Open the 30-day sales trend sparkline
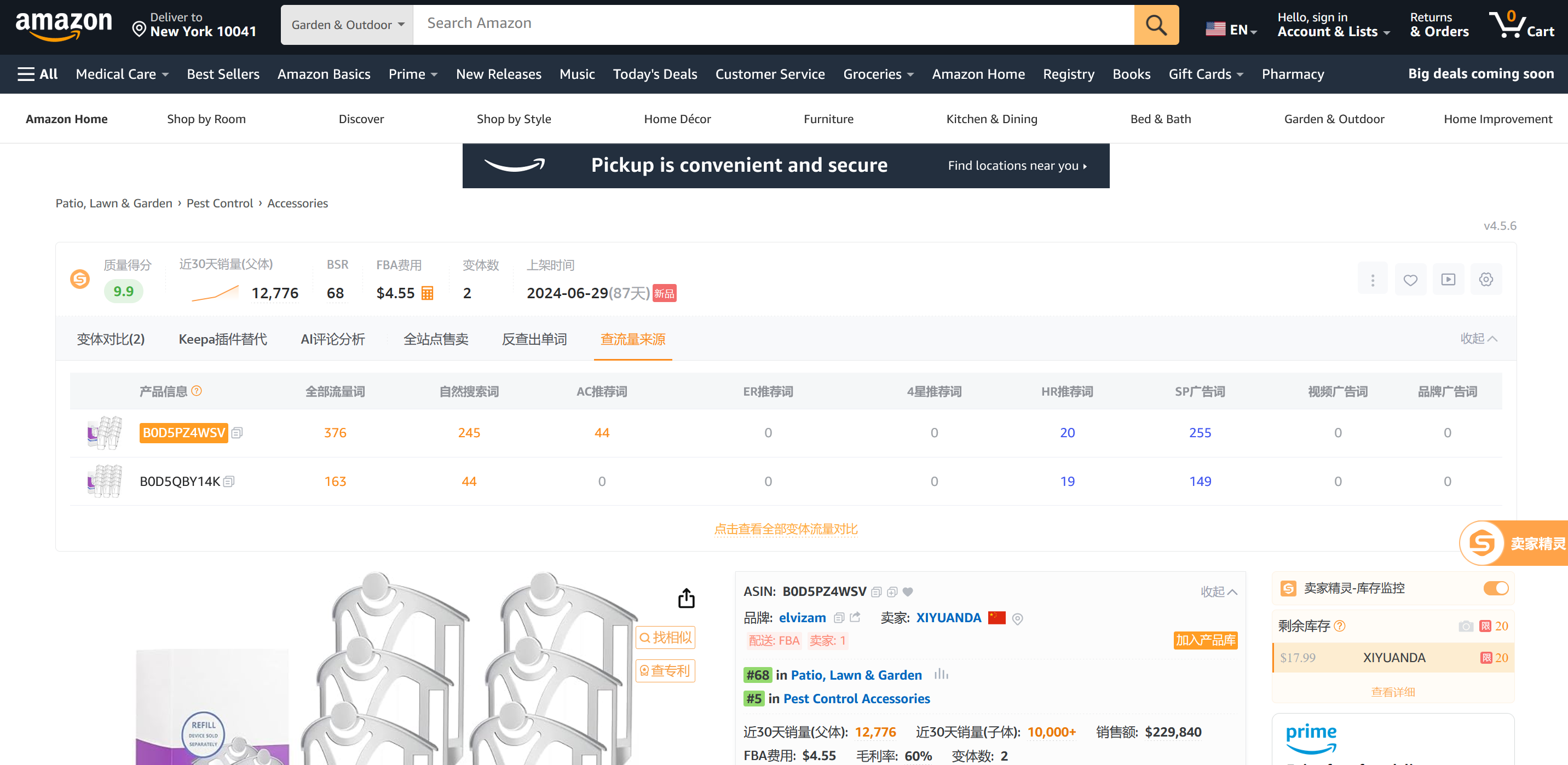 [215, 294]
